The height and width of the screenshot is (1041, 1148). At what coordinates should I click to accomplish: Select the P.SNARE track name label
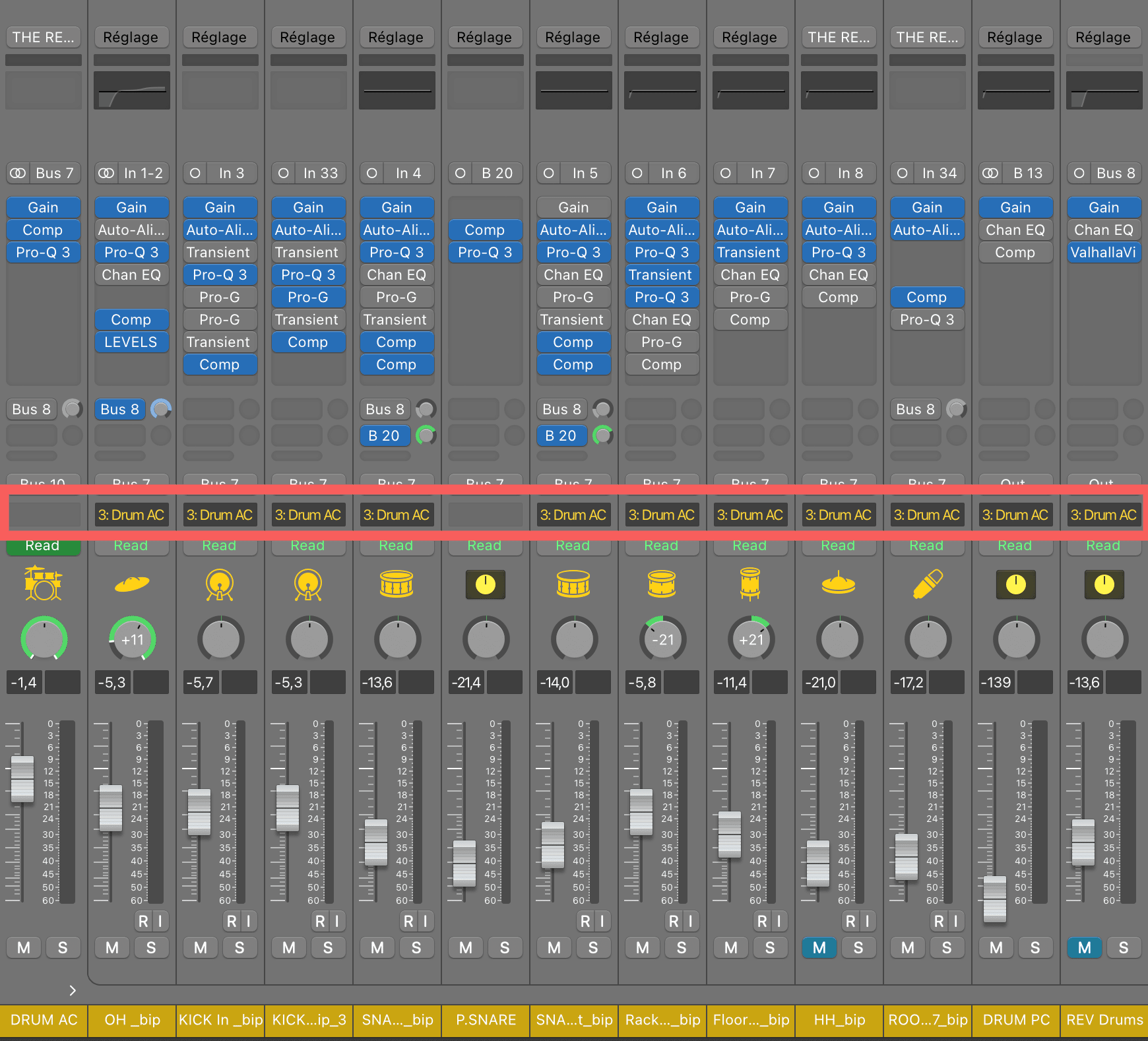pyautogui.click(x=486, y=1020)
